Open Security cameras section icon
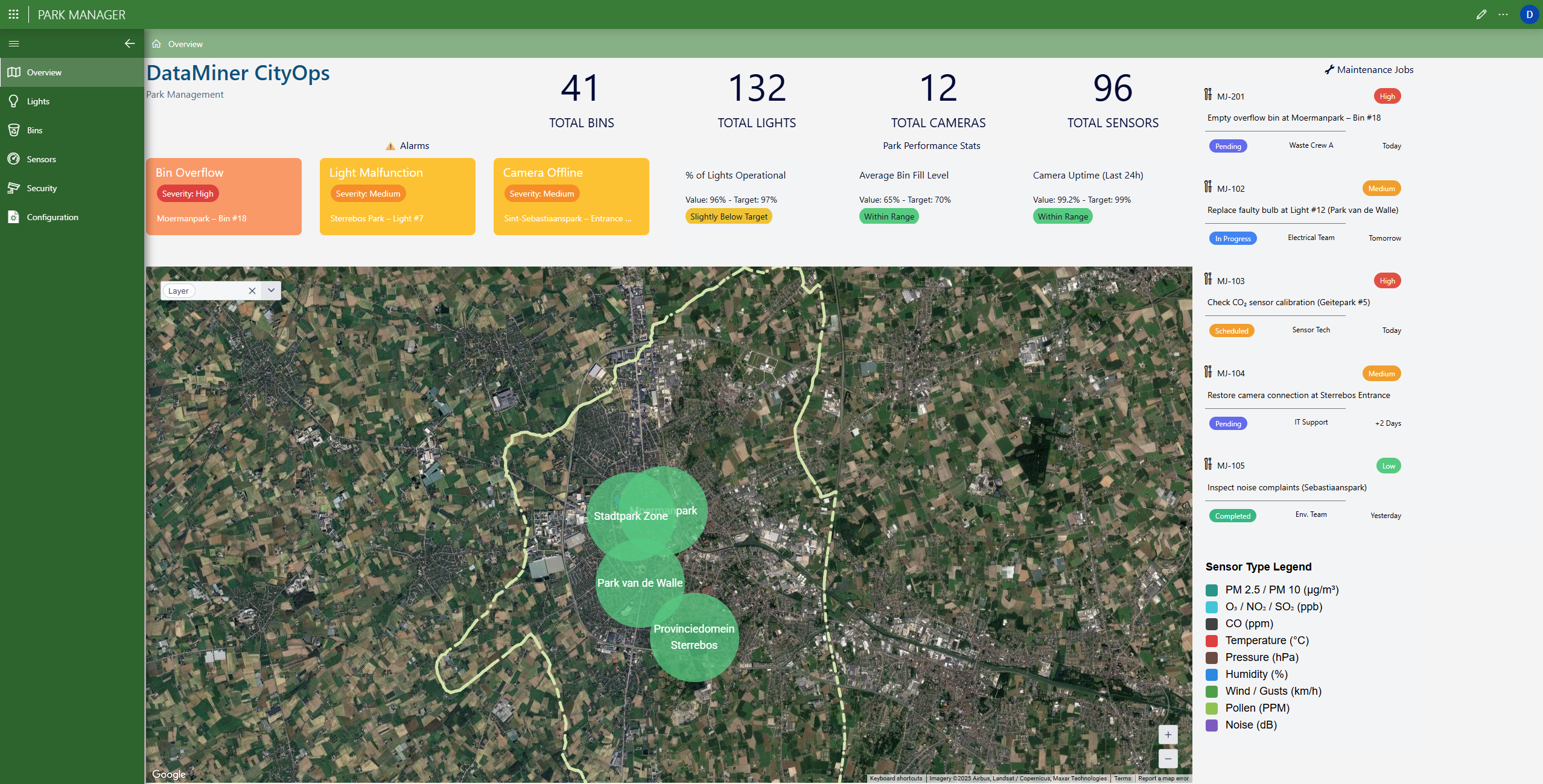 (x=14, y=188)
